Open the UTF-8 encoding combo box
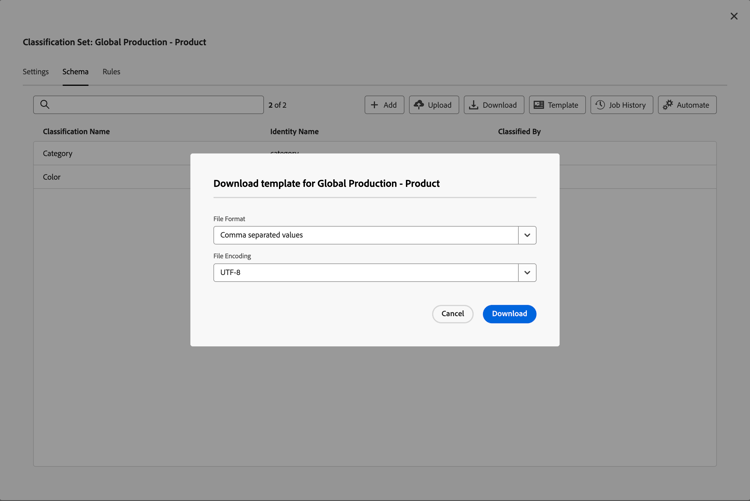 point(366,272)
